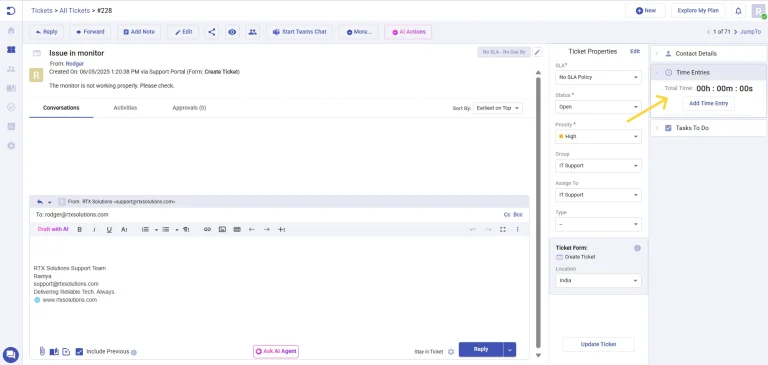Open the user avatar menu at top right
768x365 pixels.
pyautogui.click(x=758, y=11)
